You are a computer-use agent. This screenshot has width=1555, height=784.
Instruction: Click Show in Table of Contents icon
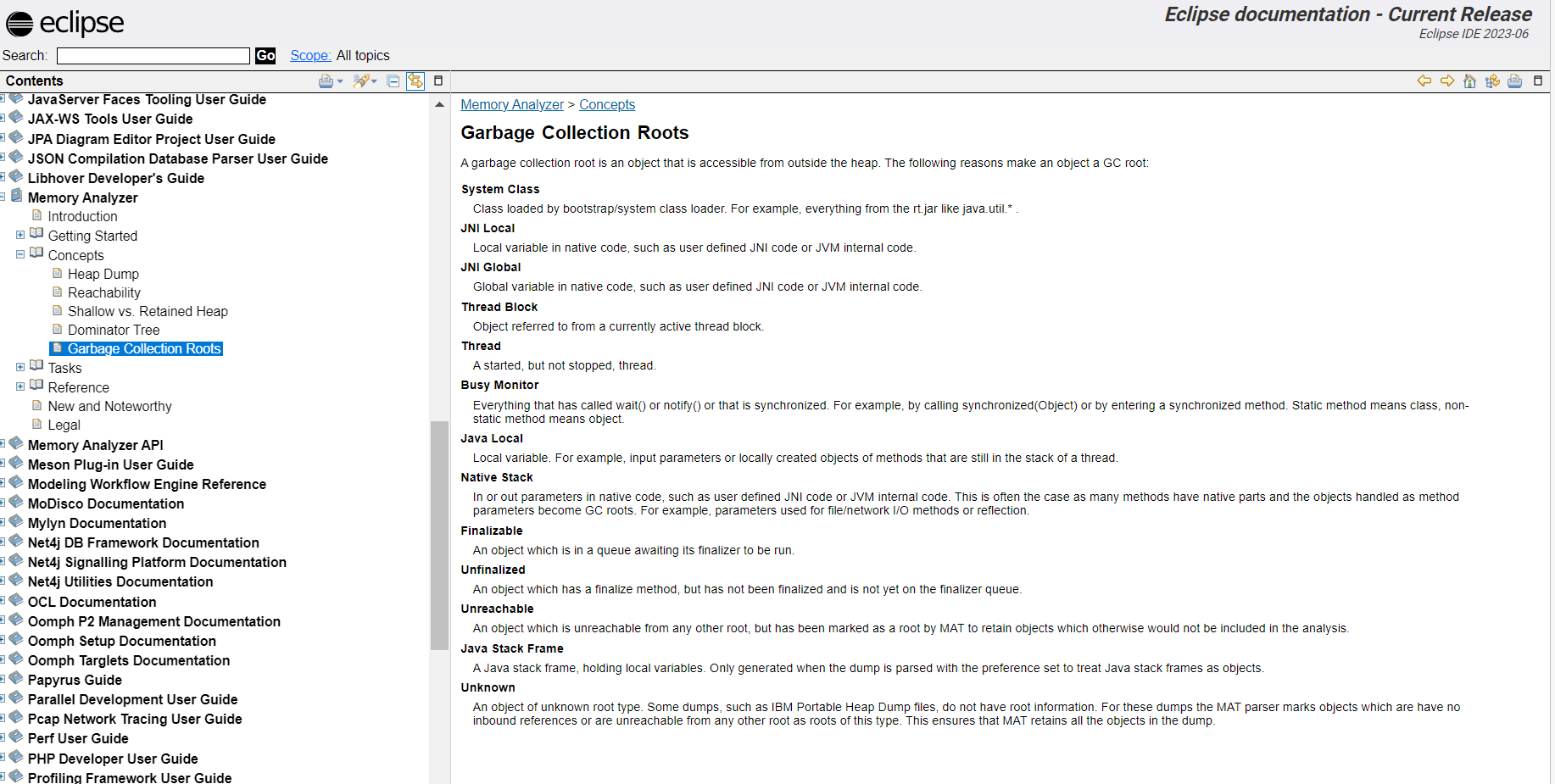1492,81
